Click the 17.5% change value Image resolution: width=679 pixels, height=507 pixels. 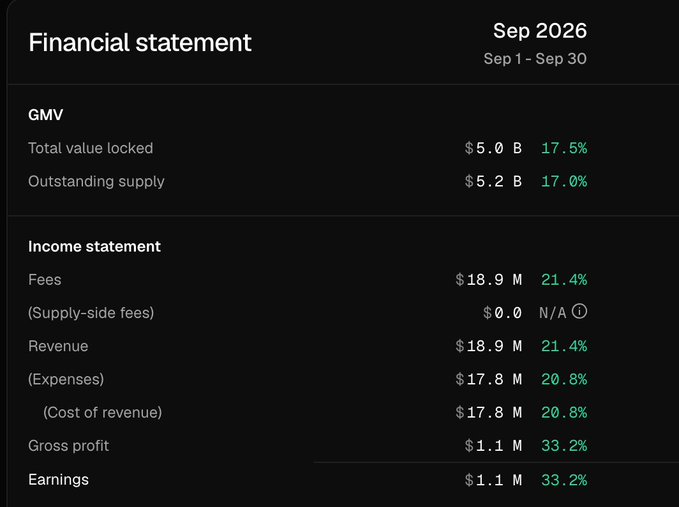tap(564, 148)
